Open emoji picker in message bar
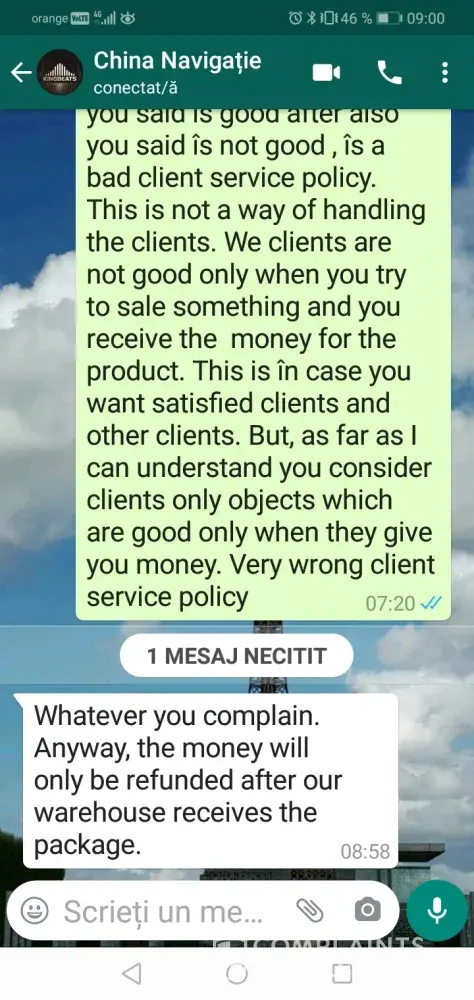Image resolution: width=474 pixels, height=1000 pixels. tap(34, 911)
